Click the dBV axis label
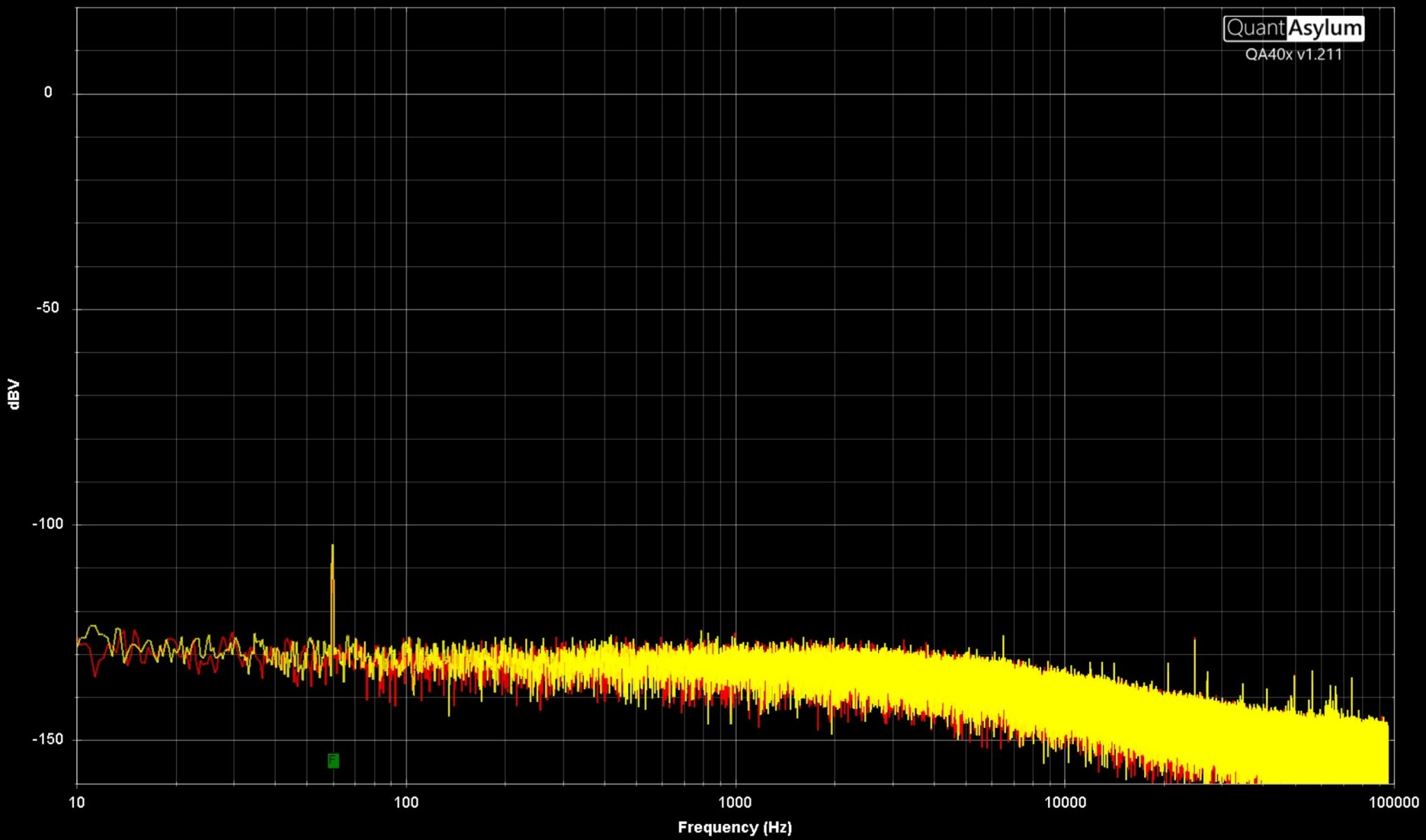Screen dimensions: 1426x840 point(14,394)
